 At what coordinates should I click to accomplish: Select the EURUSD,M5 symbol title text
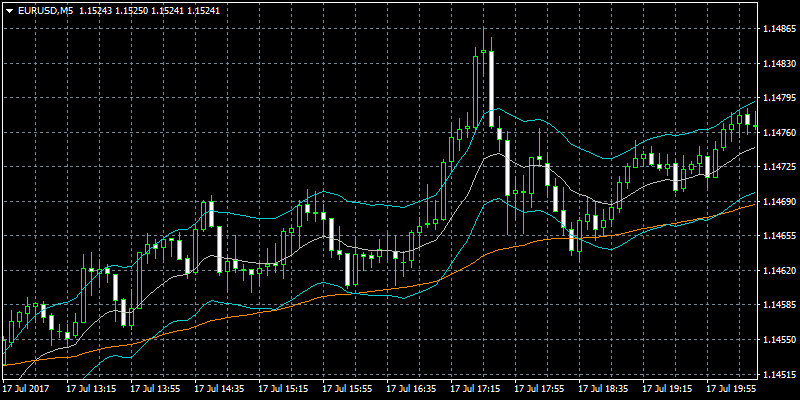point(45,11)
